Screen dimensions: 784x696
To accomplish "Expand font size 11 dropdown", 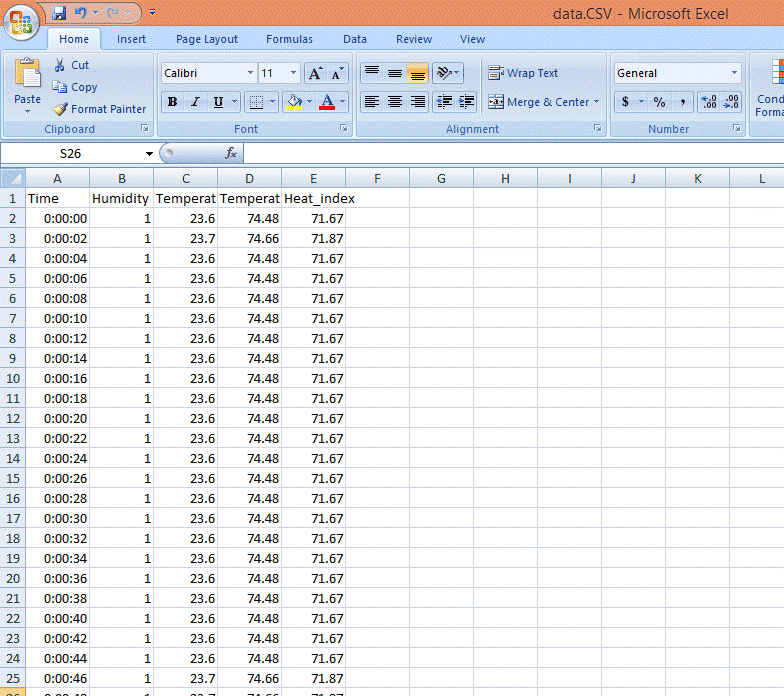I will [x=294, y=73].
